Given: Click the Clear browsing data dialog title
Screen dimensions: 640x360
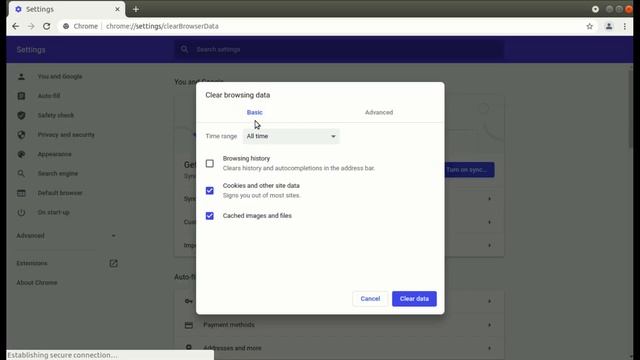Looking at the screenshot, I should 238,95.
